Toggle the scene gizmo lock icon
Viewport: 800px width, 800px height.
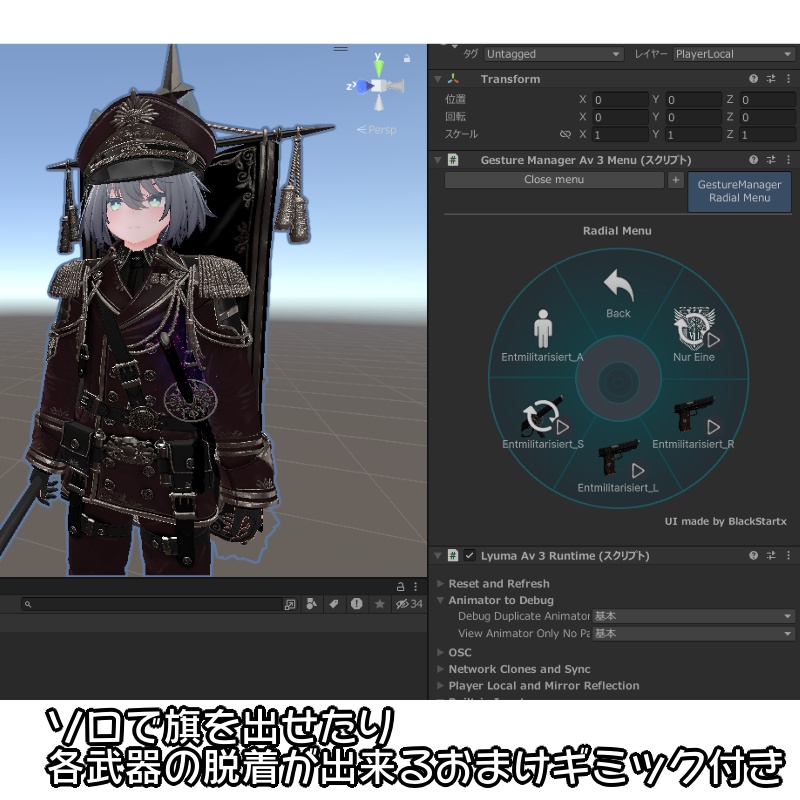click(407, 58)
